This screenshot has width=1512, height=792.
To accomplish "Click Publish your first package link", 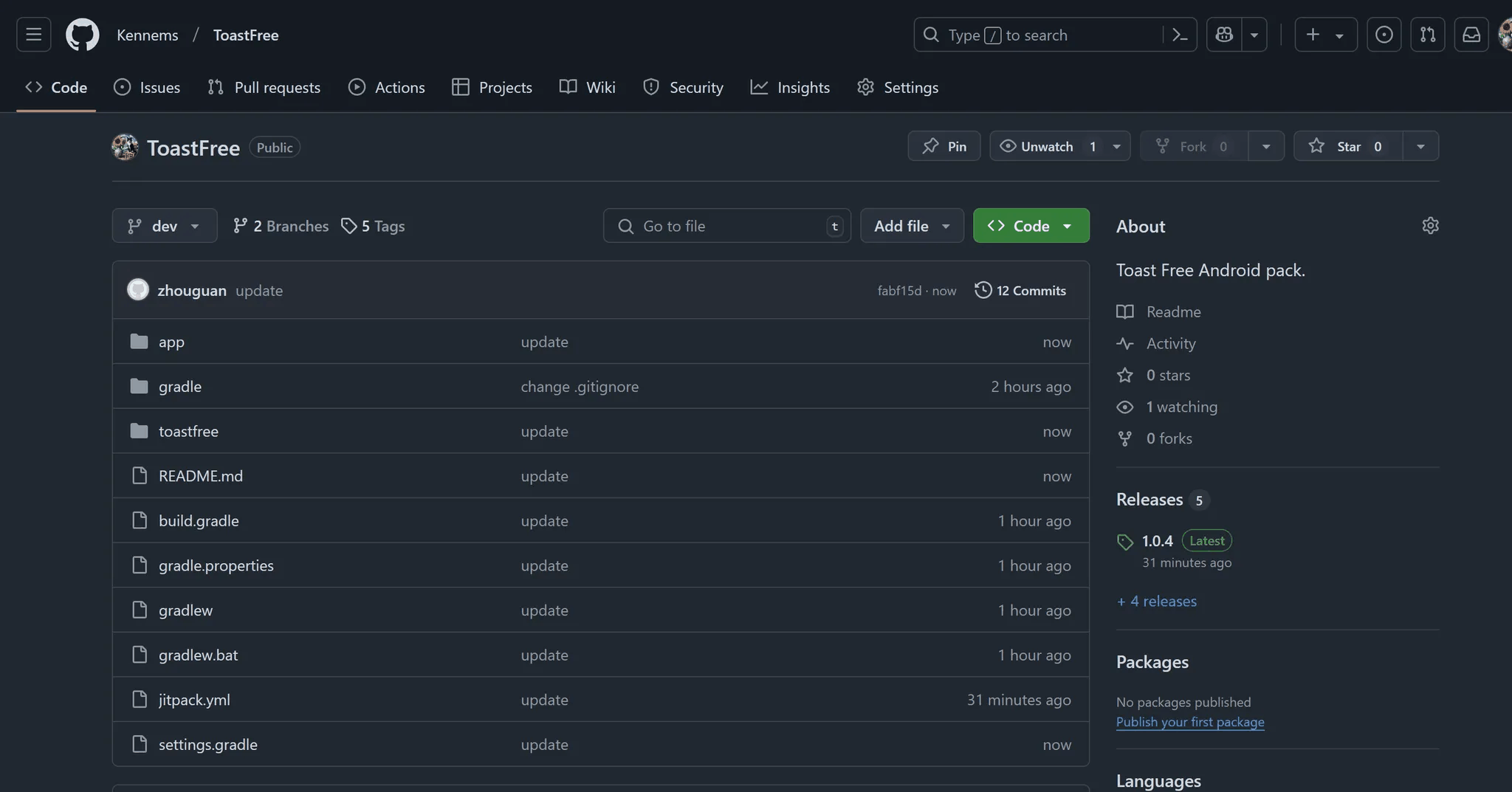I will 1190,722.
